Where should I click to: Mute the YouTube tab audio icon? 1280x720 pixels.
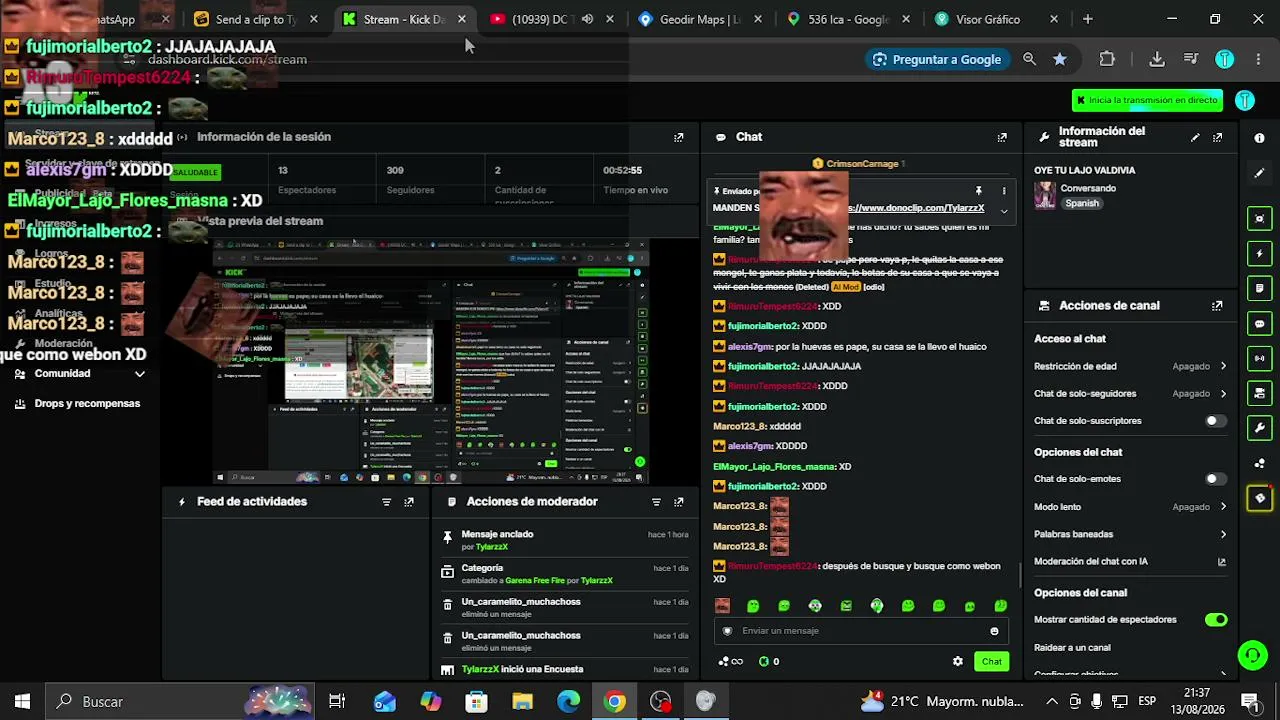click(x=587, y=19)
